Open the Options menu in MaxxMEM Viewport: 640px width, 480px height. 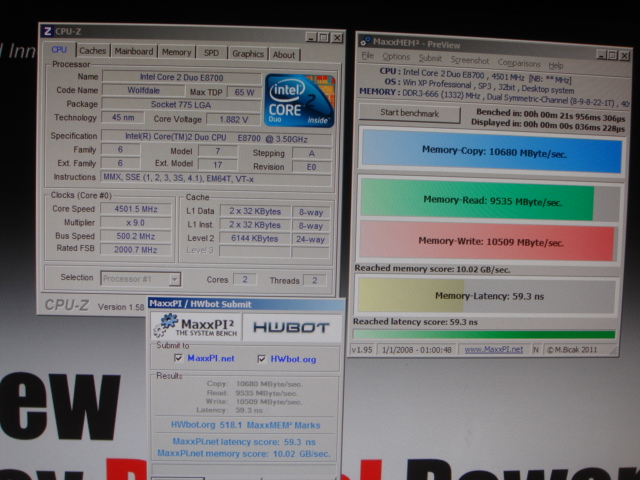[x=396, y=57]
